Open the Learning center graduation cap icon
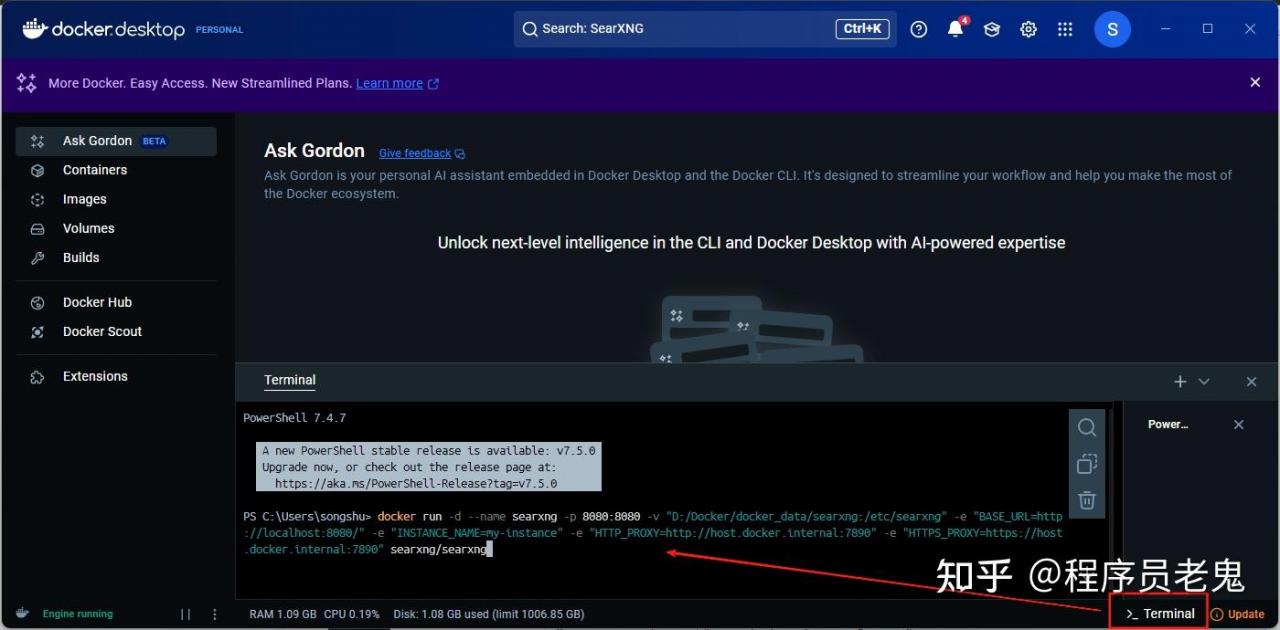The image size is (1280, 630). point(992,29)
